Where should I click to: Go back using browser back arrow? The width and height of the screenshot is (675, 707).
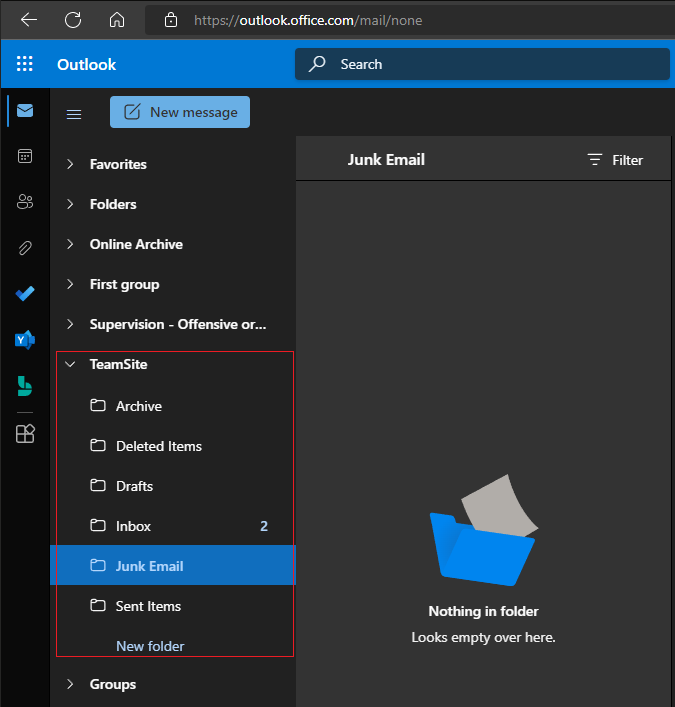pyautogui.click(x=29, y=20)
